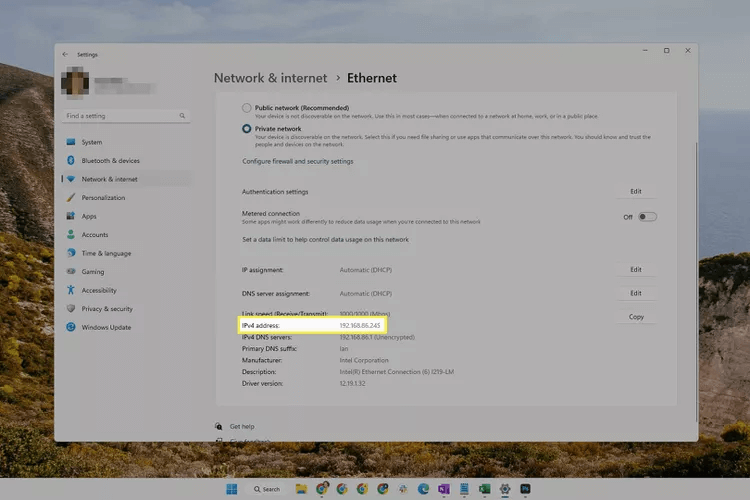Open the Apps sidebar icon

point(71,216)
